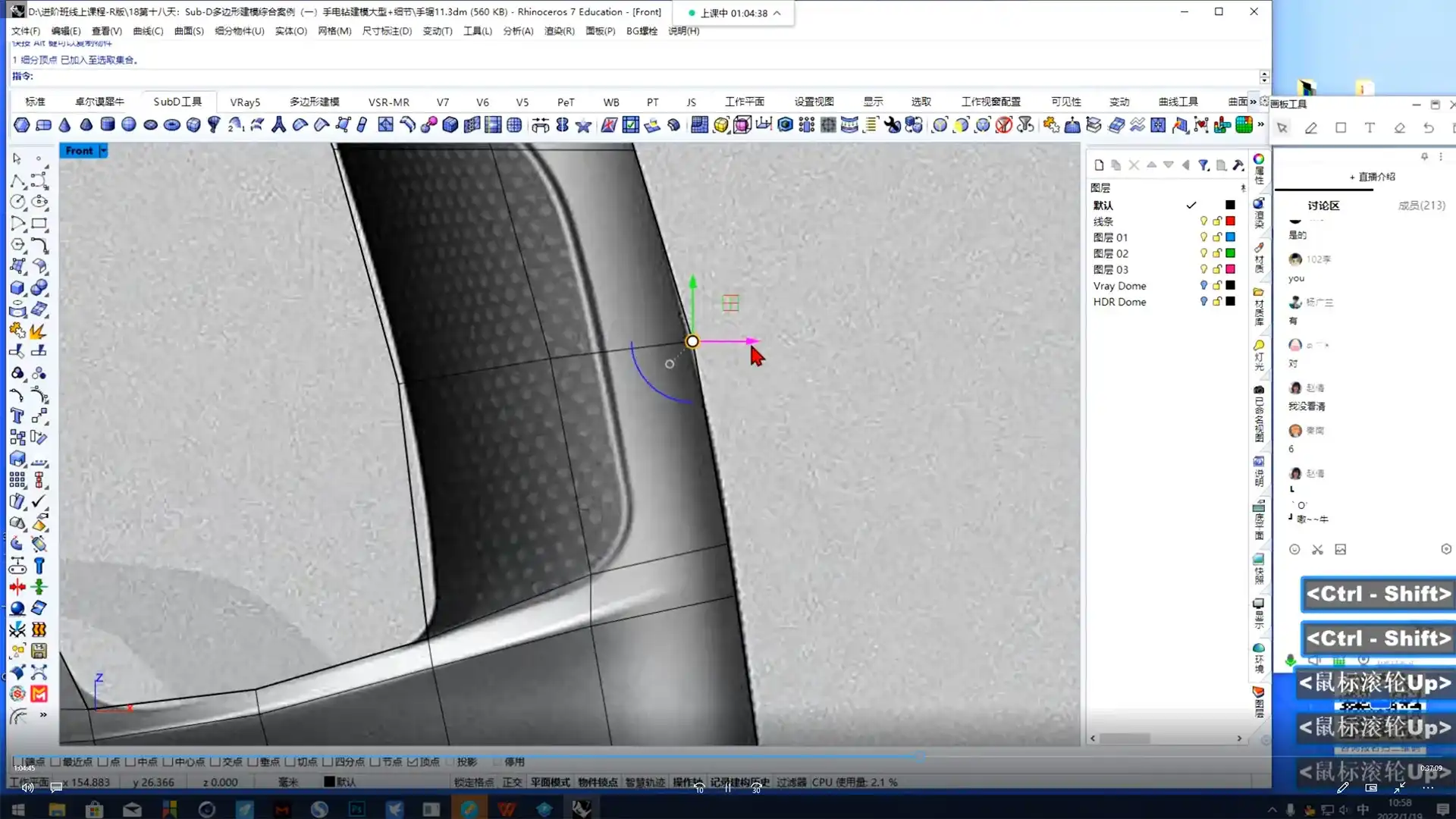1456x819 pixels.
Task: Click the 物件锁点 status bar button
Action: coord(597,782)
